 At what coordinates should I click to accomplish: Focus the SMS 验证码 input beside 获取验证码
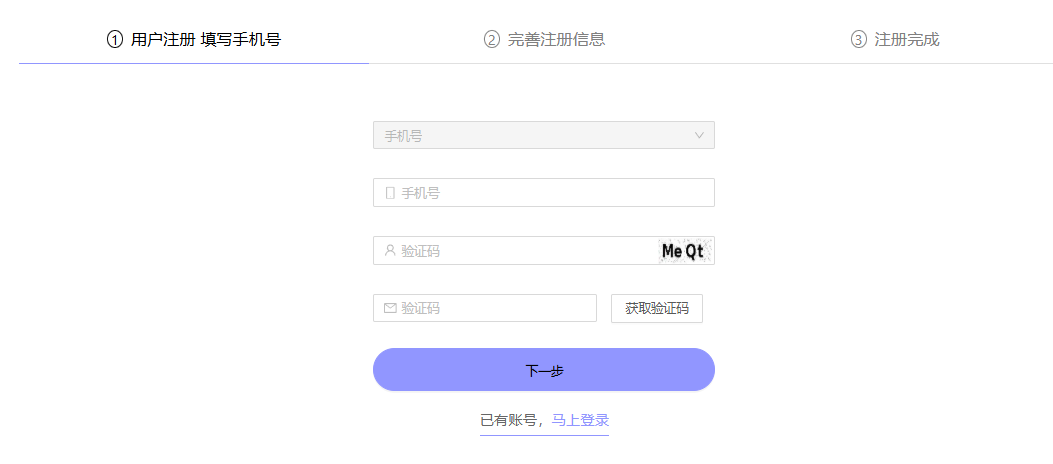tap(485, 308)
